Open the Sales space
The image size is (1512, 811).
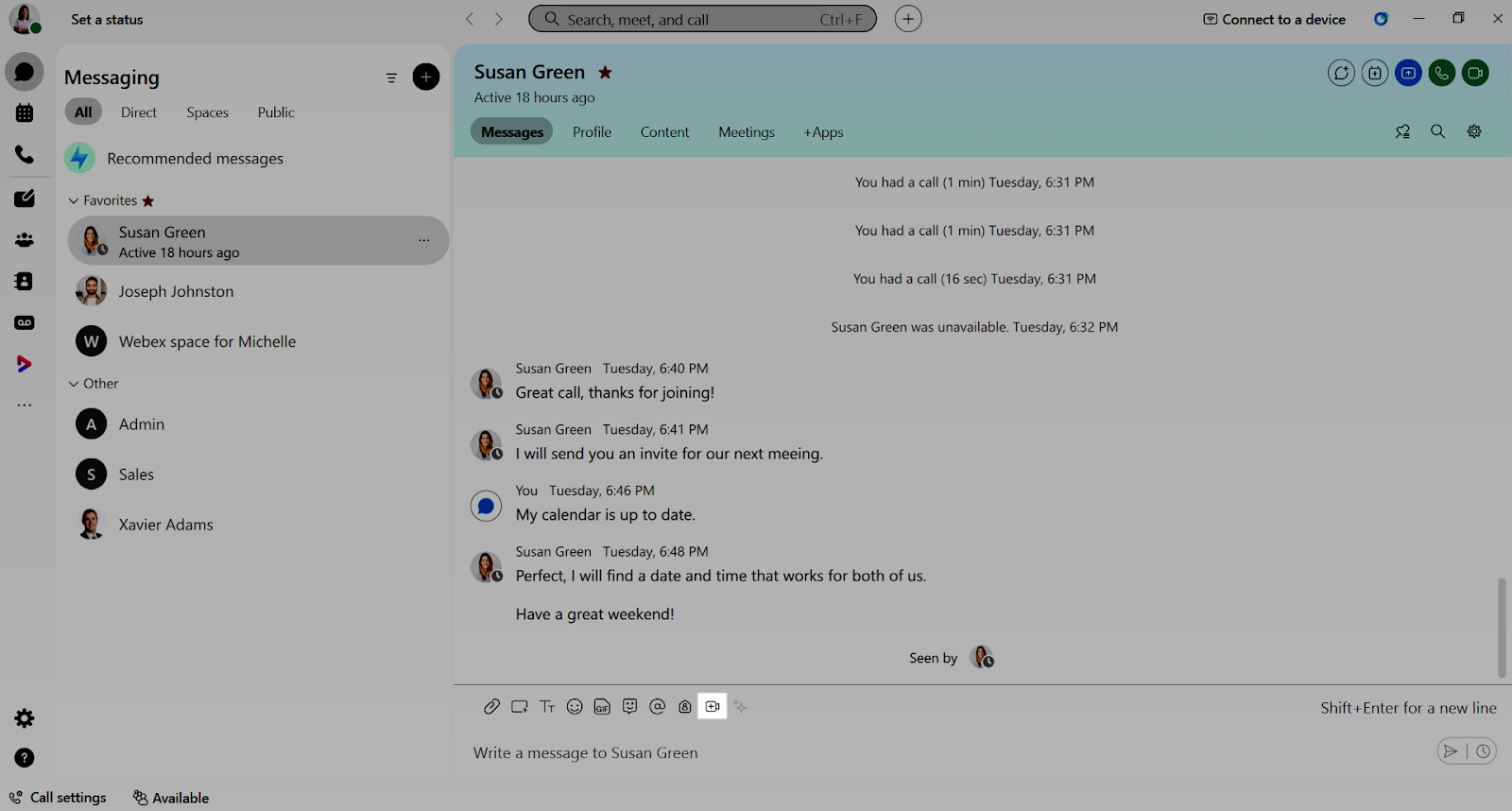[x=257, y=475]
